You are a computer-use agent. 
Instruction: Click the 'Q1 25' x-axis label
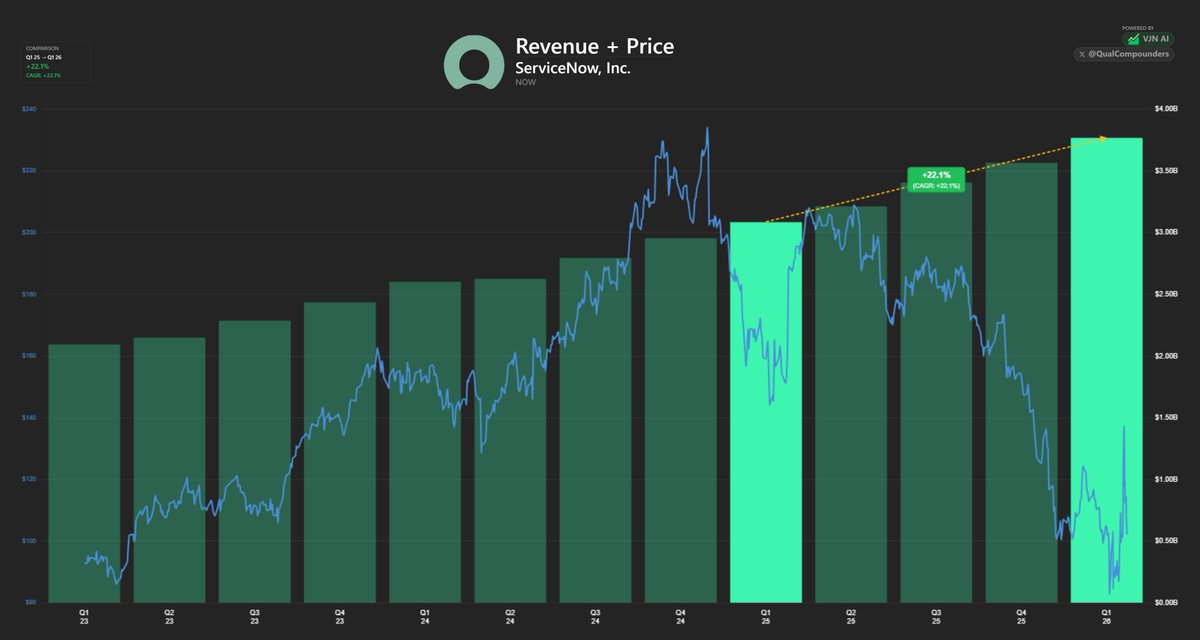click(x=766, y=616)
